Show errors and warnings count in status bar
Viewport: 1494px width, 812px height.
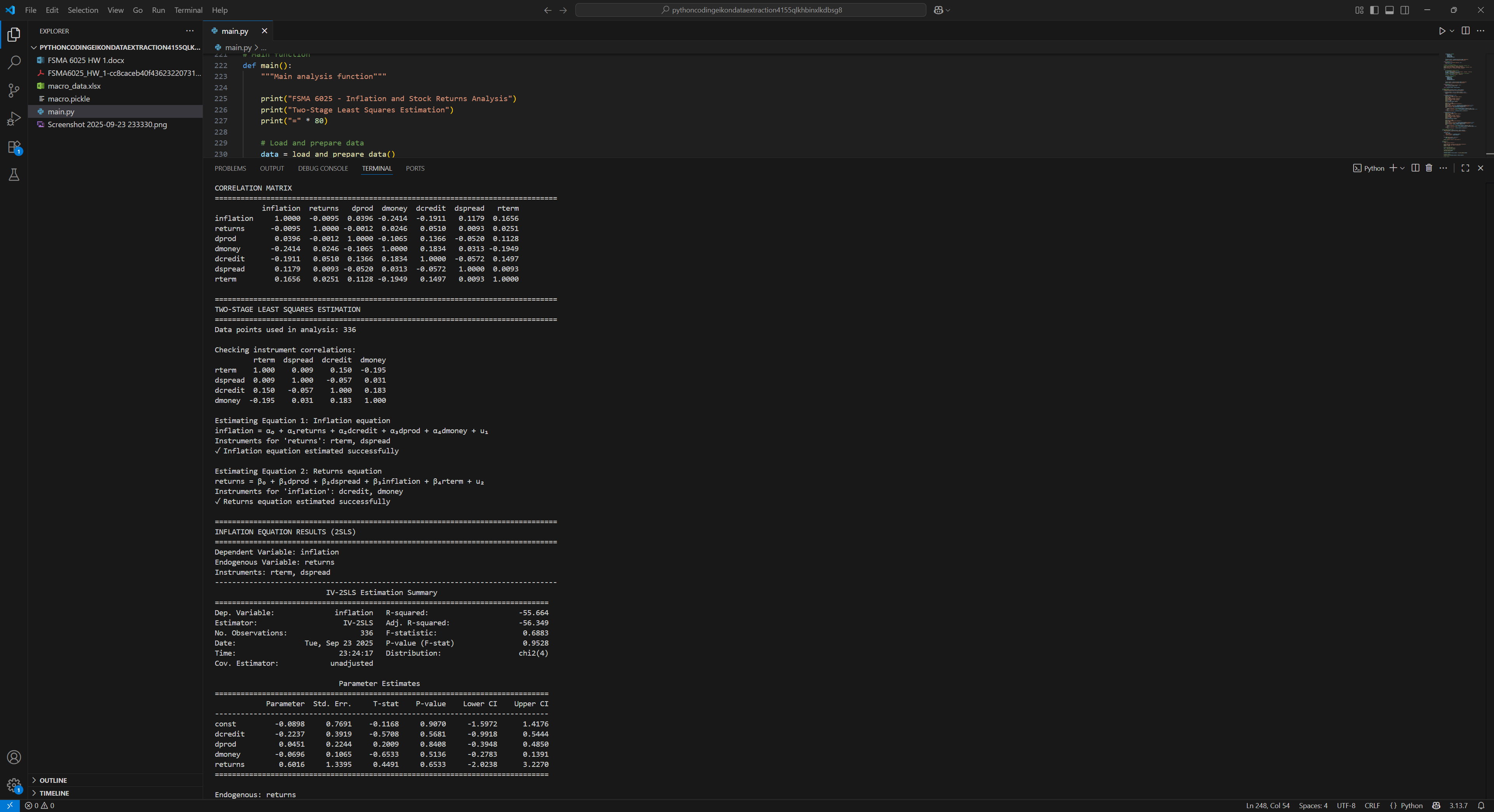[x=39, y=806]
